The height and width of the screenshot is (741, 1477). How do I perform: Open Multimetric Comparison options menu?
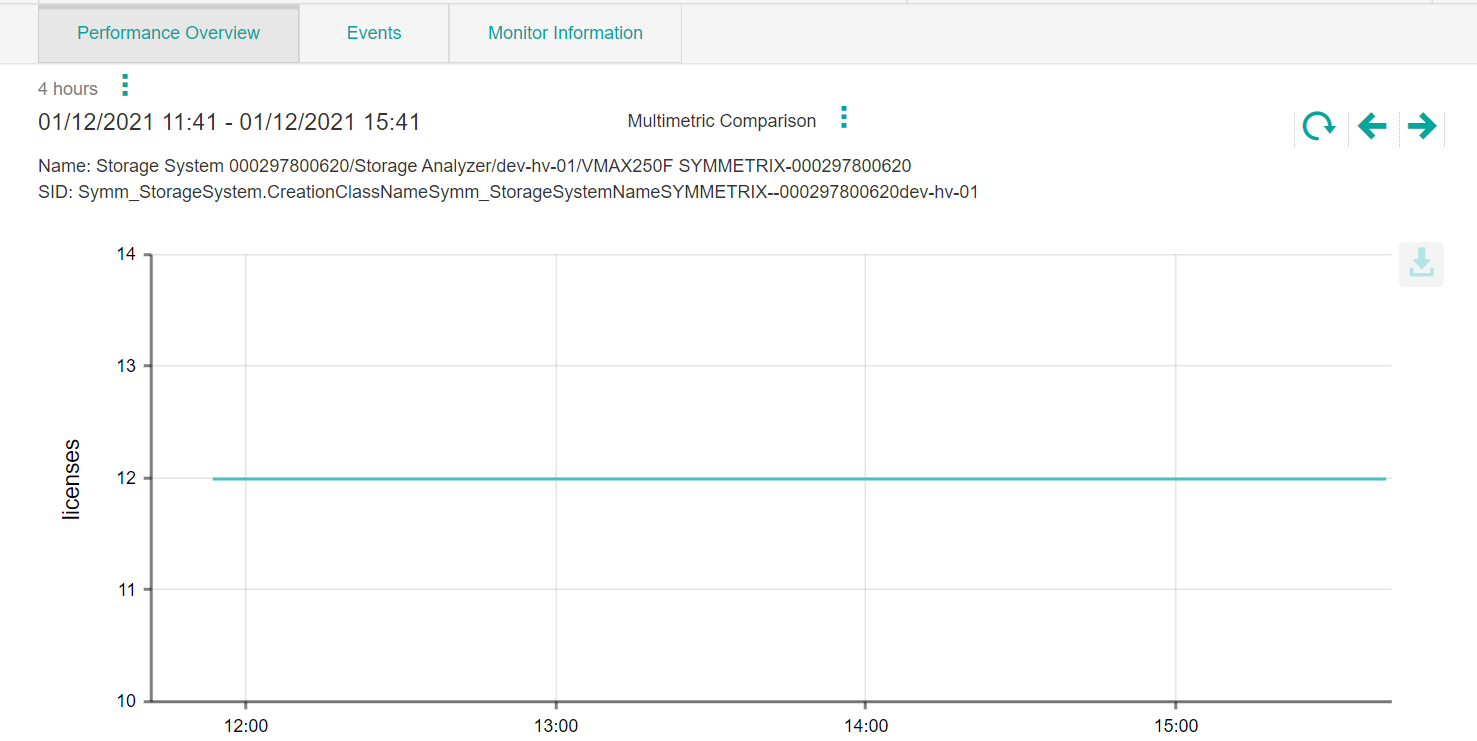point(844,118)
